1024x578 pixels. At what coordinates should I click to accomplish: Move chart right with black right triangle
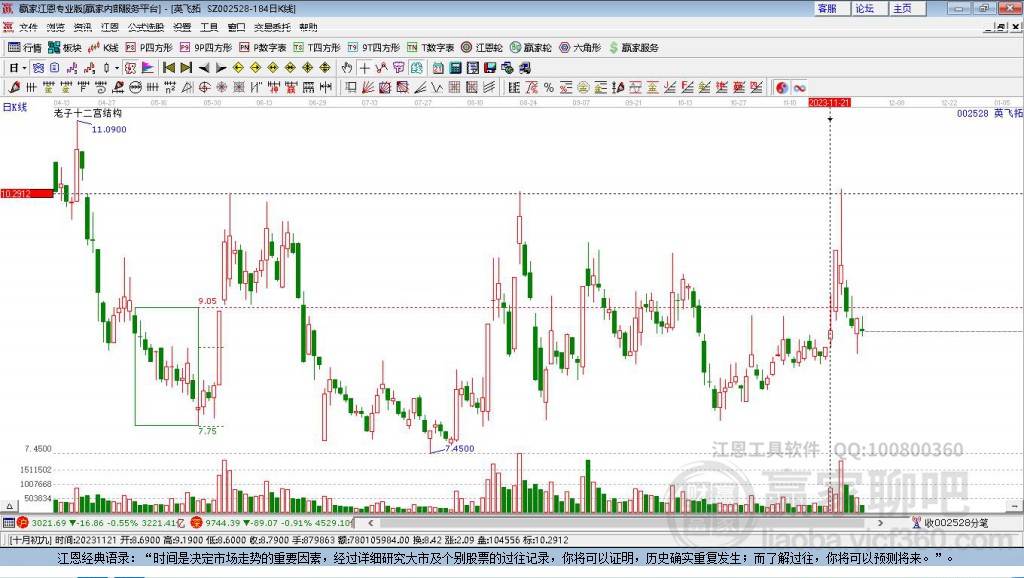[x=221, y=68]
